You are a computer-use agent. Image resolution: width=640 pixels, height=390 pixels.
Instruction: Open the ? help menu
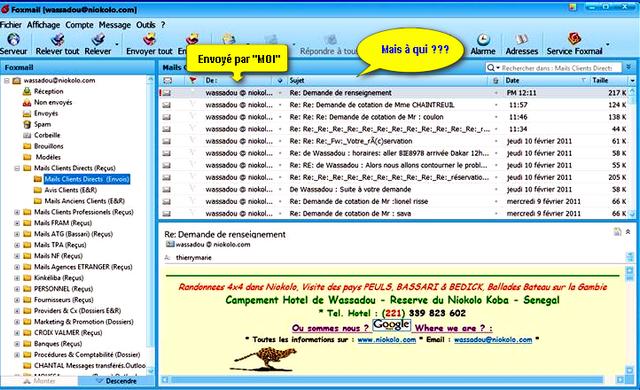pos(163,25)
